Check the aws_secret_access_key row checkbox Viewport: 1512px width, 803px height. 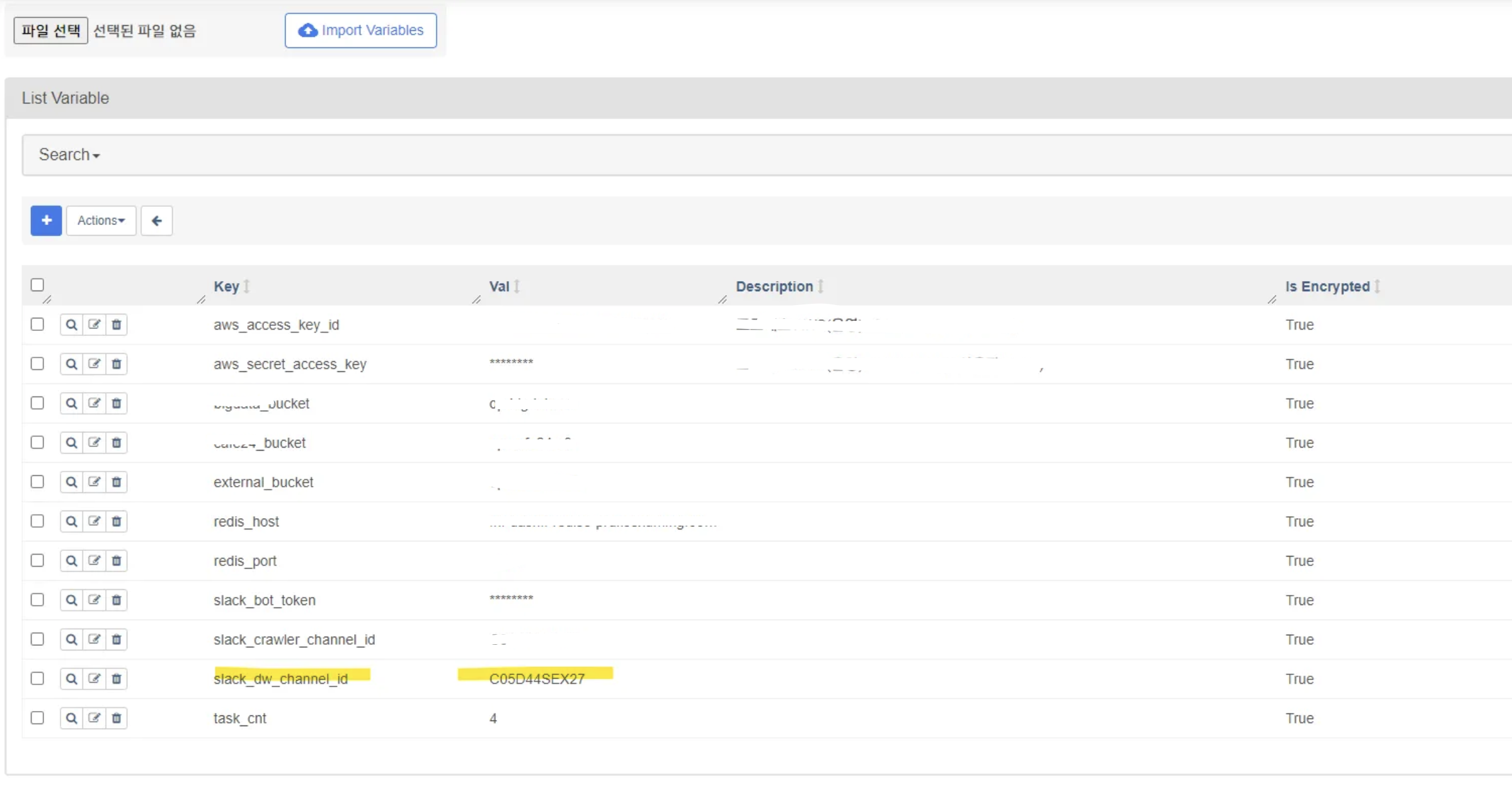pos(37,364)
